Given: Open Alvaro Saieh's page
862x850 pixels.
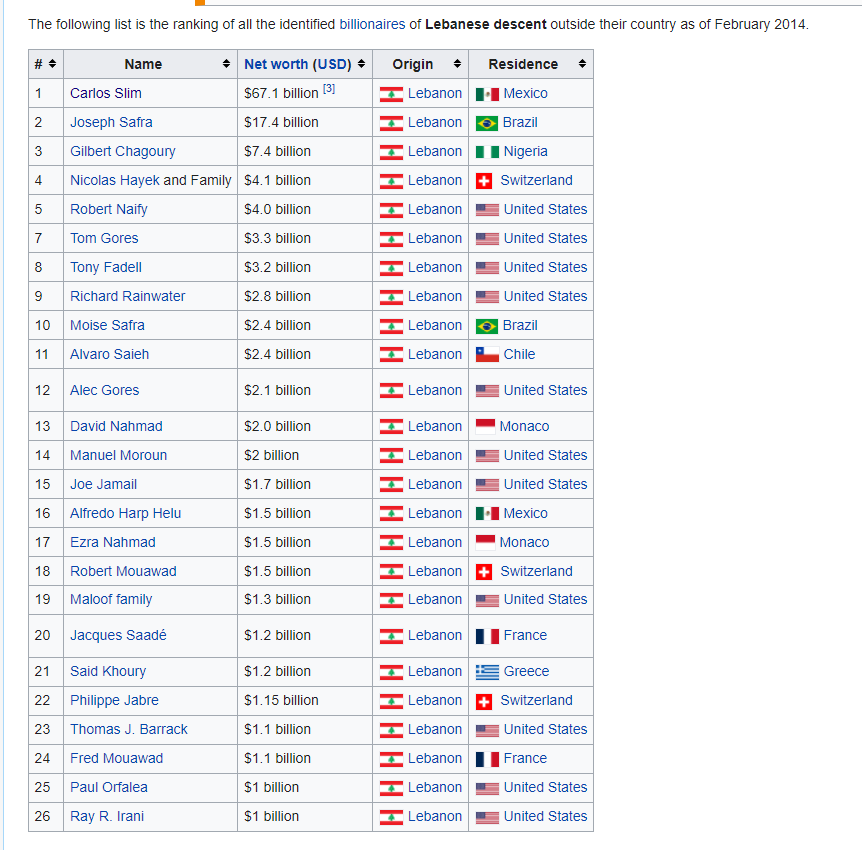Looking at the screenshot, I should pos(109,354).
